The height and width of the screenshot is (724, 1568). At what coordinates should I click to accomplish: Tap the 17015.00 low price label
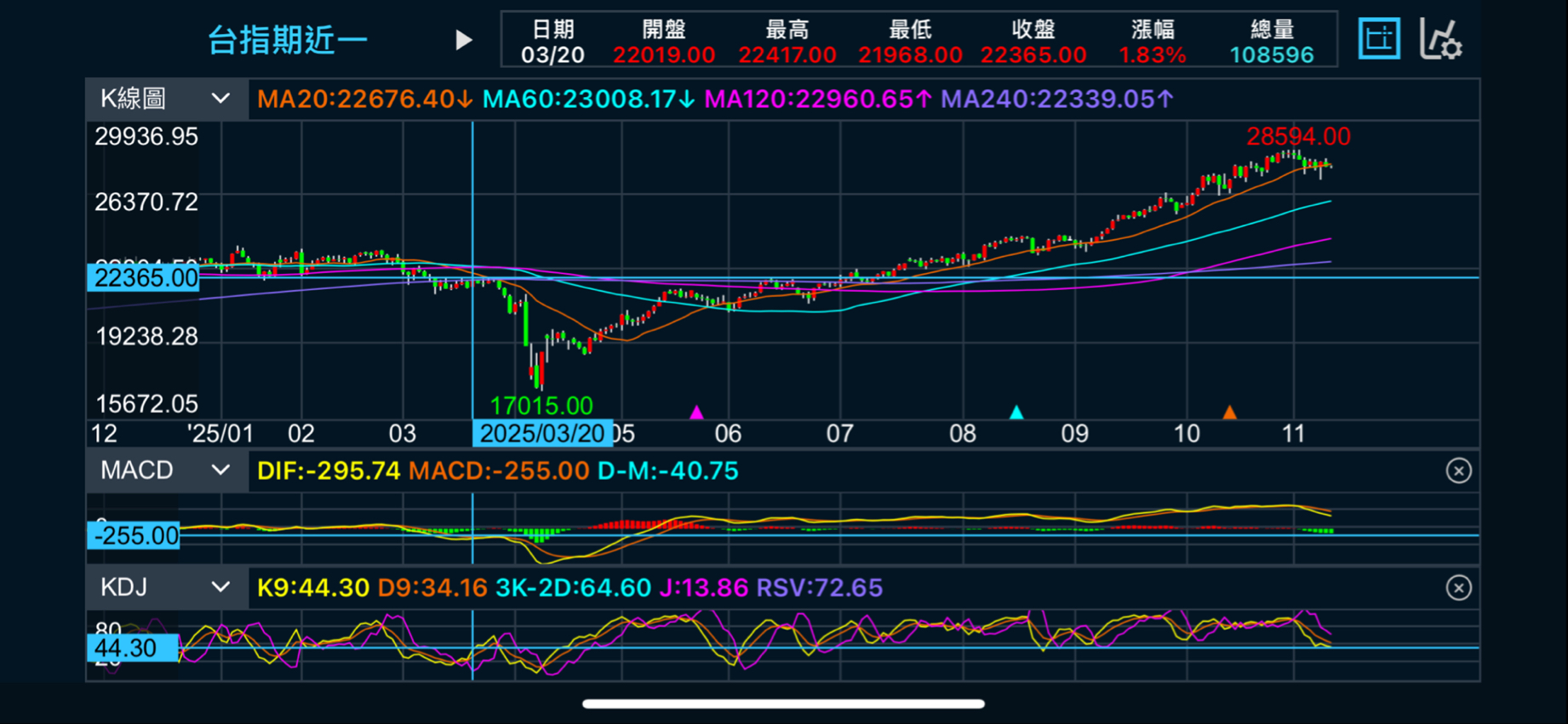(x=541, y=405)
